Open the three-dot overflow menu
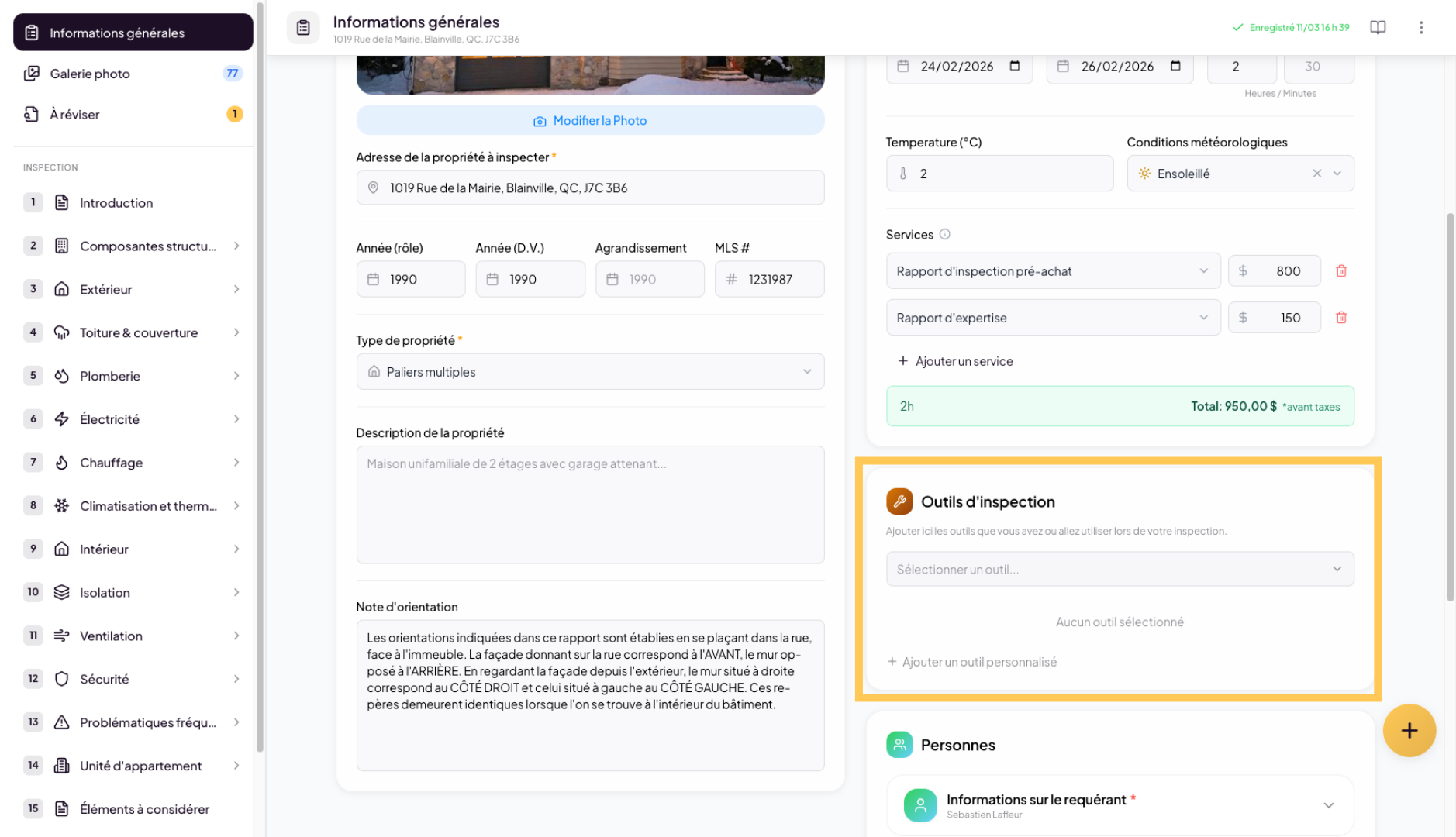The image size is (1456, 837). coord(1421,27)
